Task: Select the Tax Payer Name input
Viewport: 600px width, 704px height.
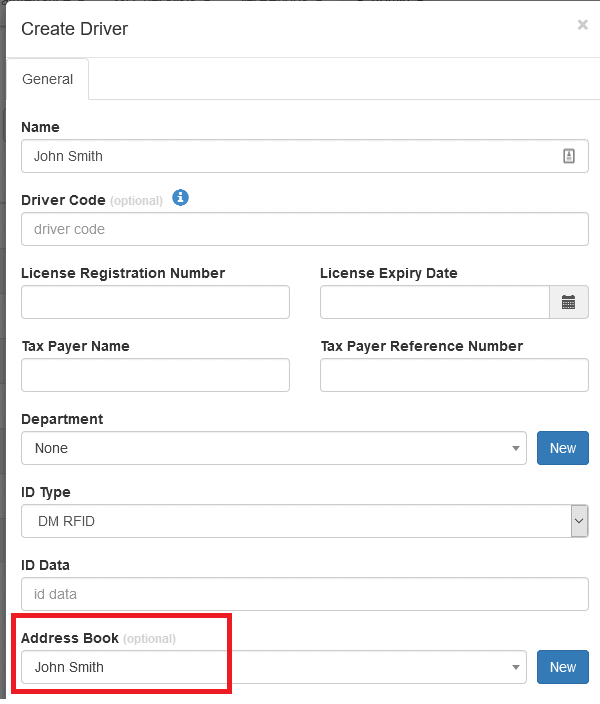Action: pyautogui.click(x=155, y=375)
